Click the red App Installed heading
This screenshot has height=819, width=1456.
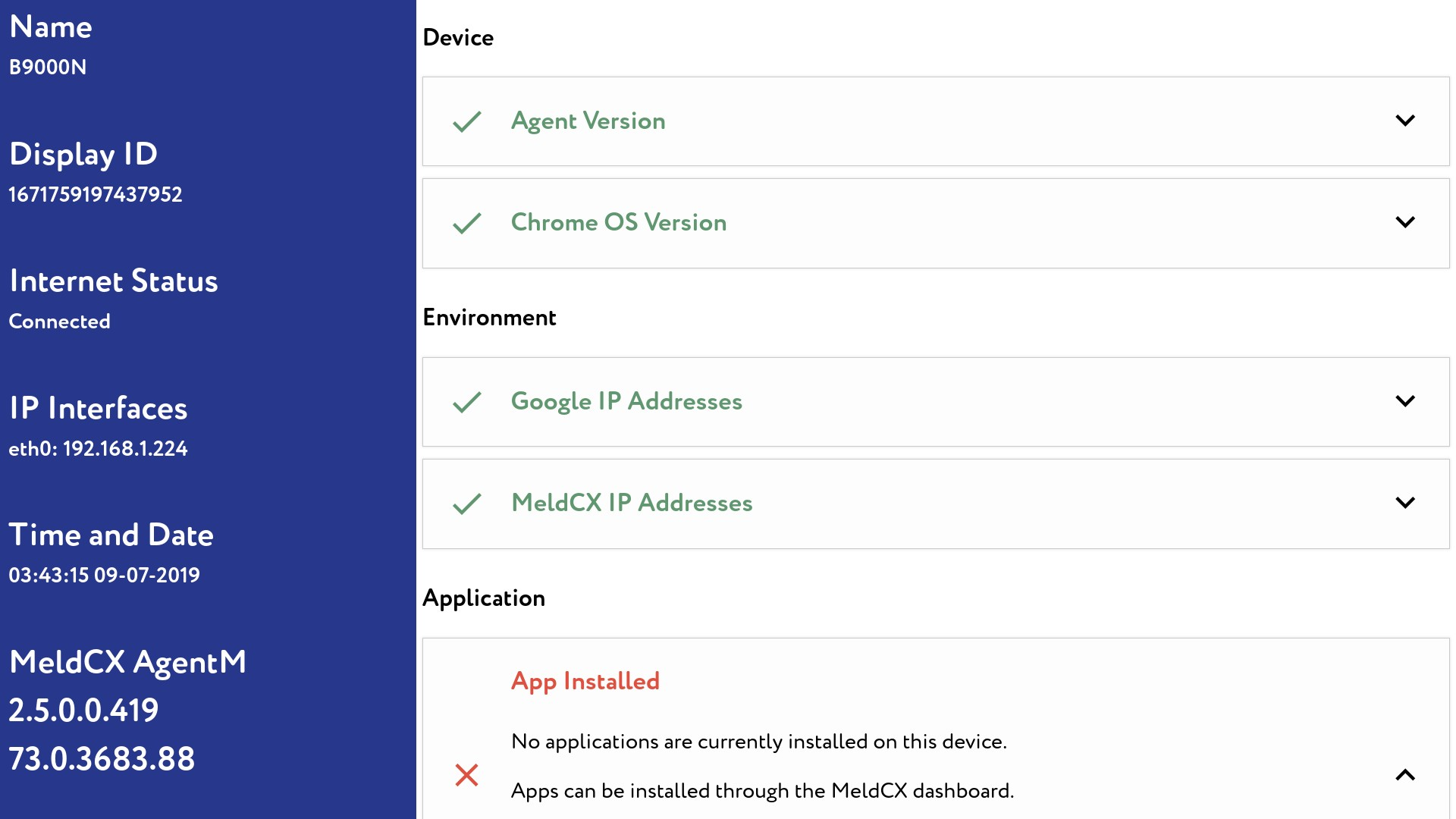coord(585,681)
